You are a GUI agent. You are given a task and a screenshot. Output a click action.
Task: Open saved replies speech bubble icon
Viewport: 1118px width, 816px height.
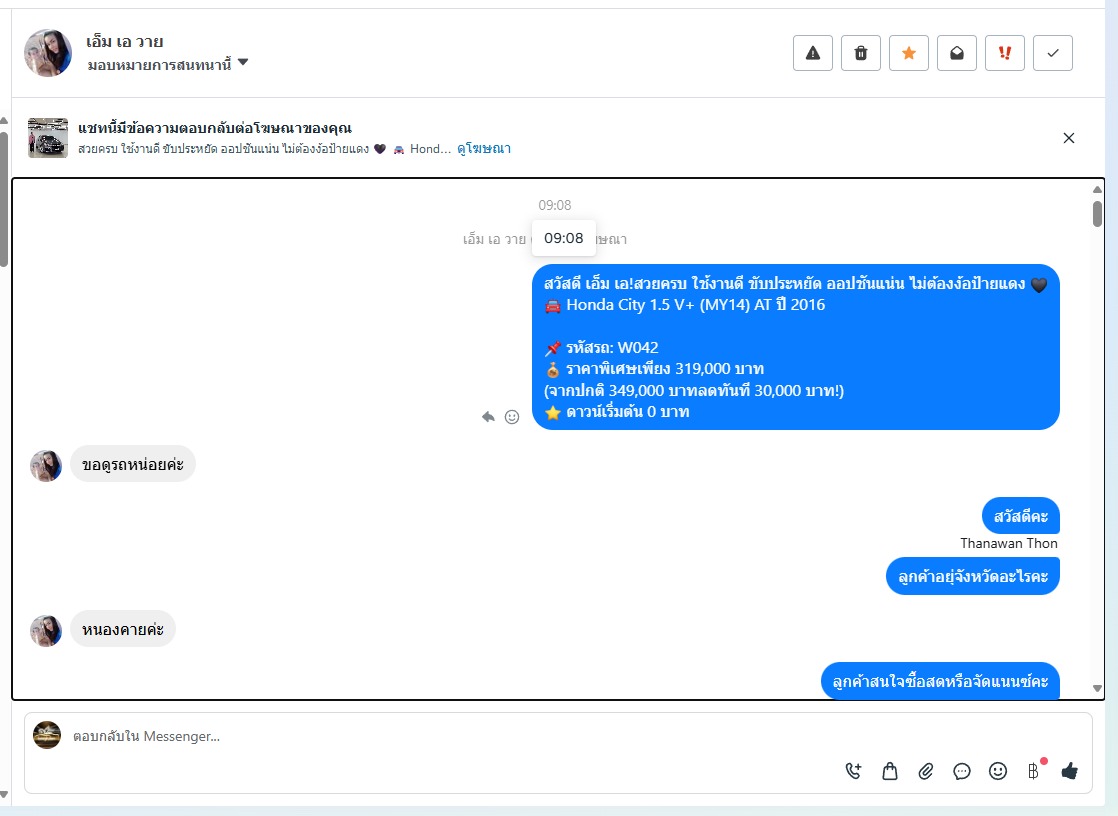point(962,771)
